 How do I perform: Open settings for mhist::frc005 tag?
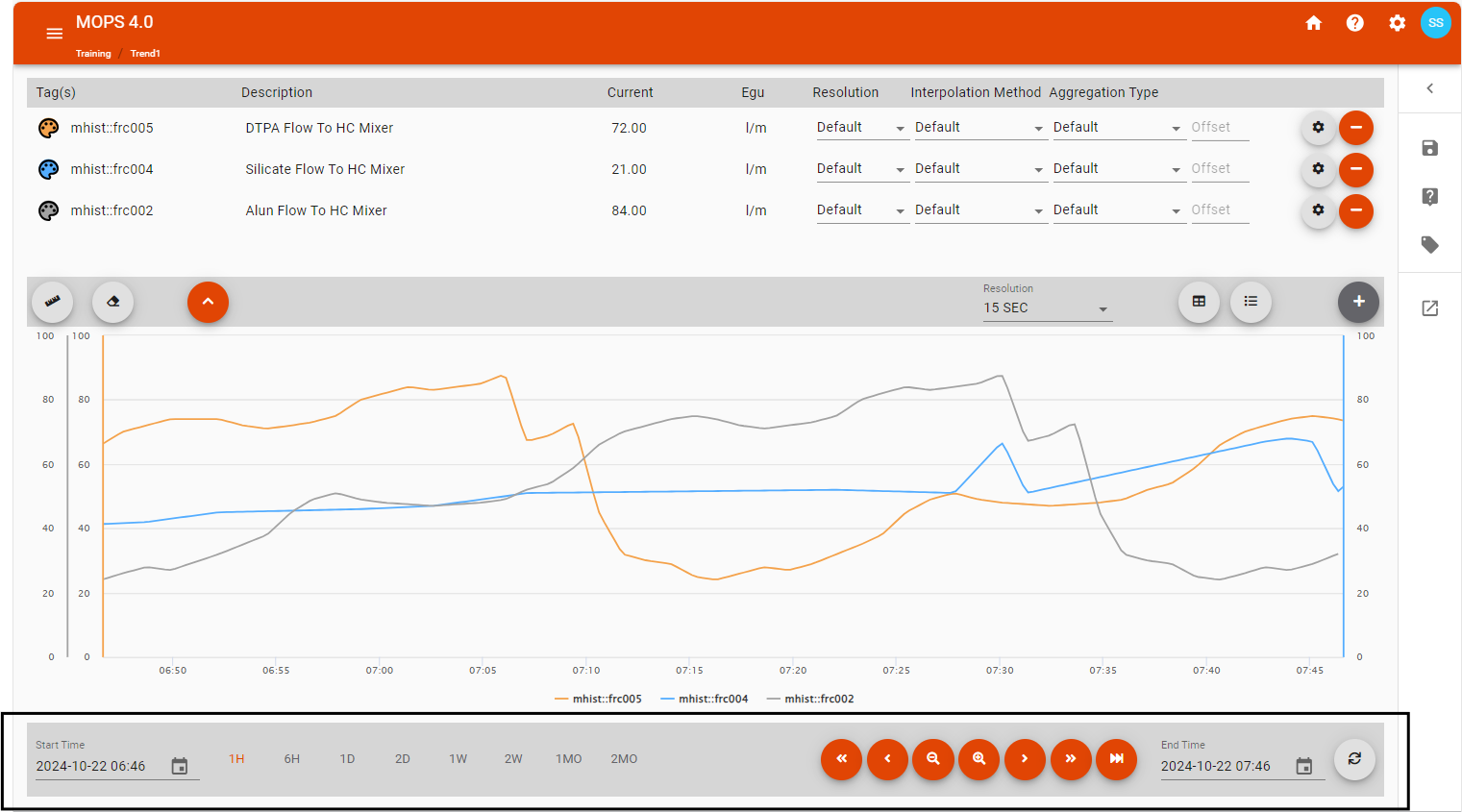pyautogui.click(x=1318, y=128)
